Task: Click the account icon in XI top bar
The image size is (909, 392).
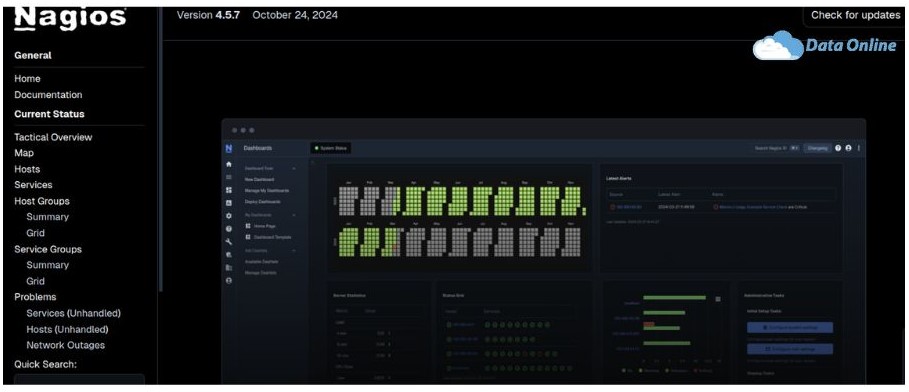Action: pyautogui.click(x=849, y=148)
